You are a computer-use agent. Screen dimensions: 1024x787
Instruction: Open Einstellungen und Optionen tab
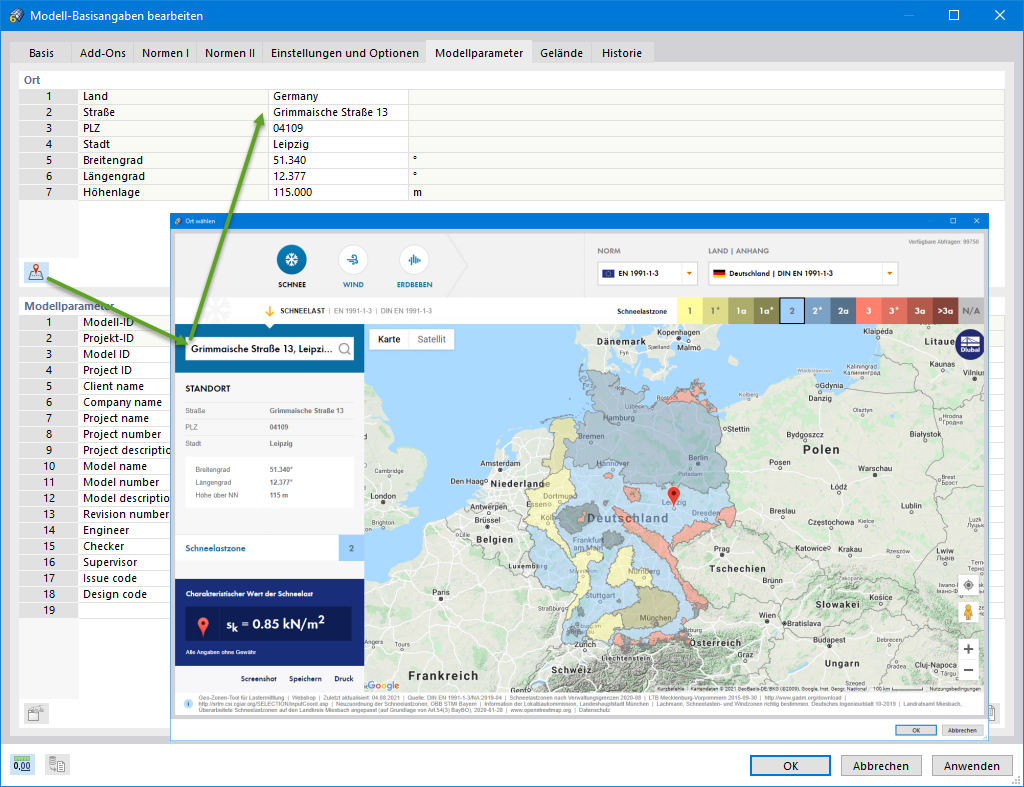pos(345,53)
